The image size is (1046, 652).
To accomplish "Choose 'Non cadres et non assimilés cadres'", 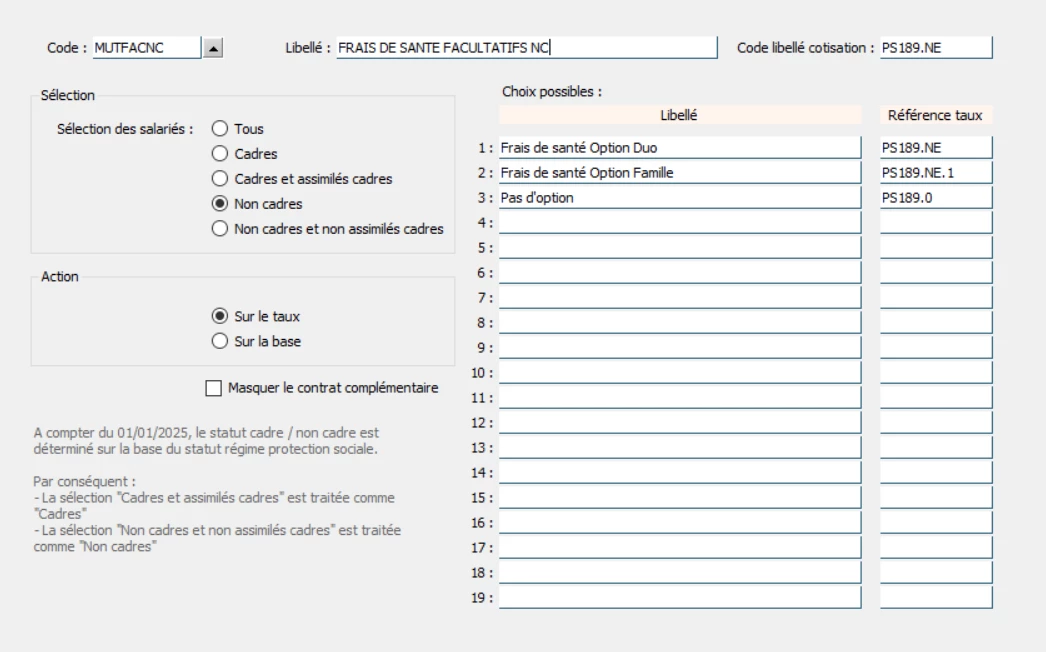I will click(219, 229).
